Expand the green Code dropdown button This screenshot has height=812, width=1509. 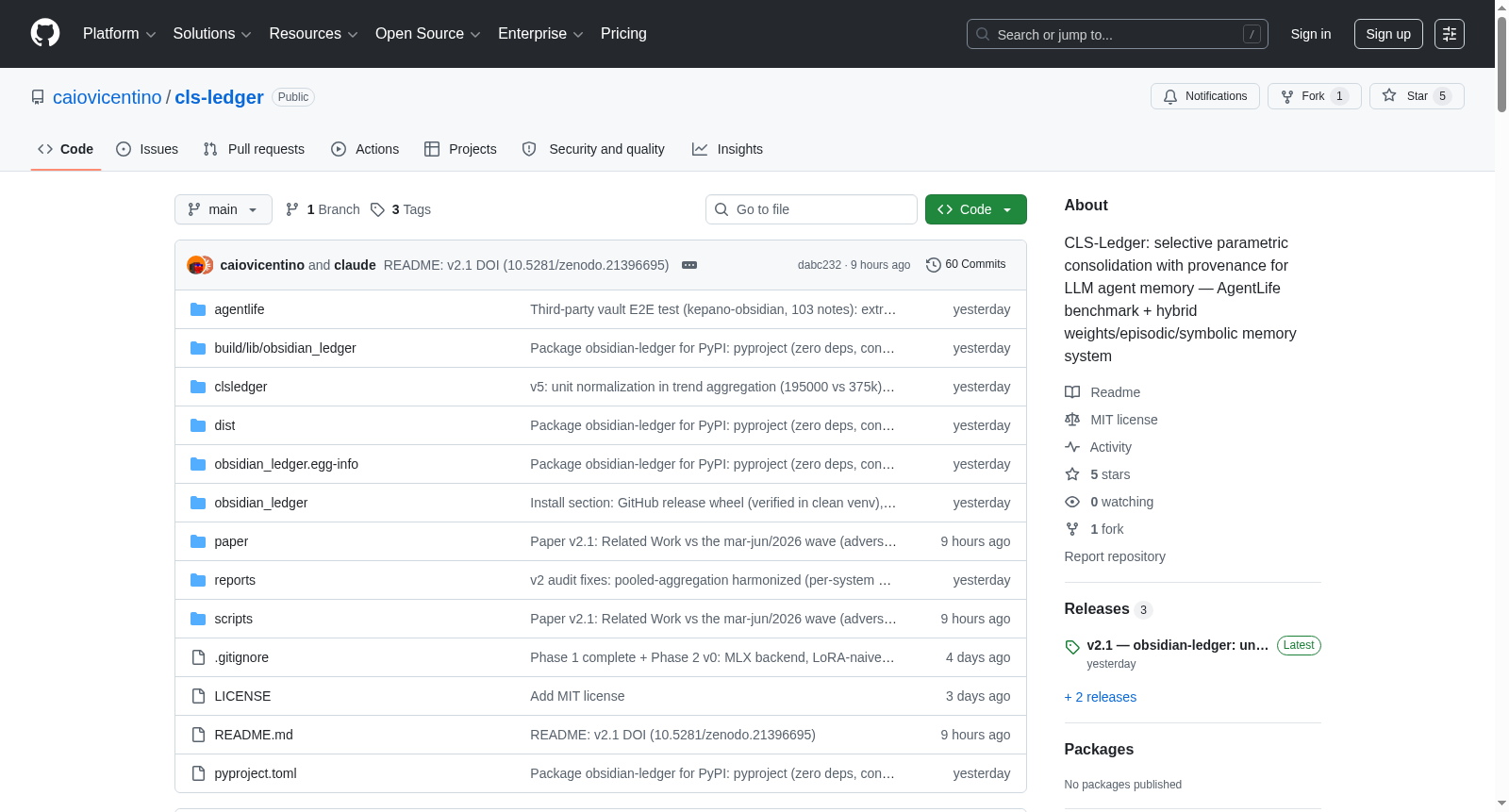click(x=976, y=209)
